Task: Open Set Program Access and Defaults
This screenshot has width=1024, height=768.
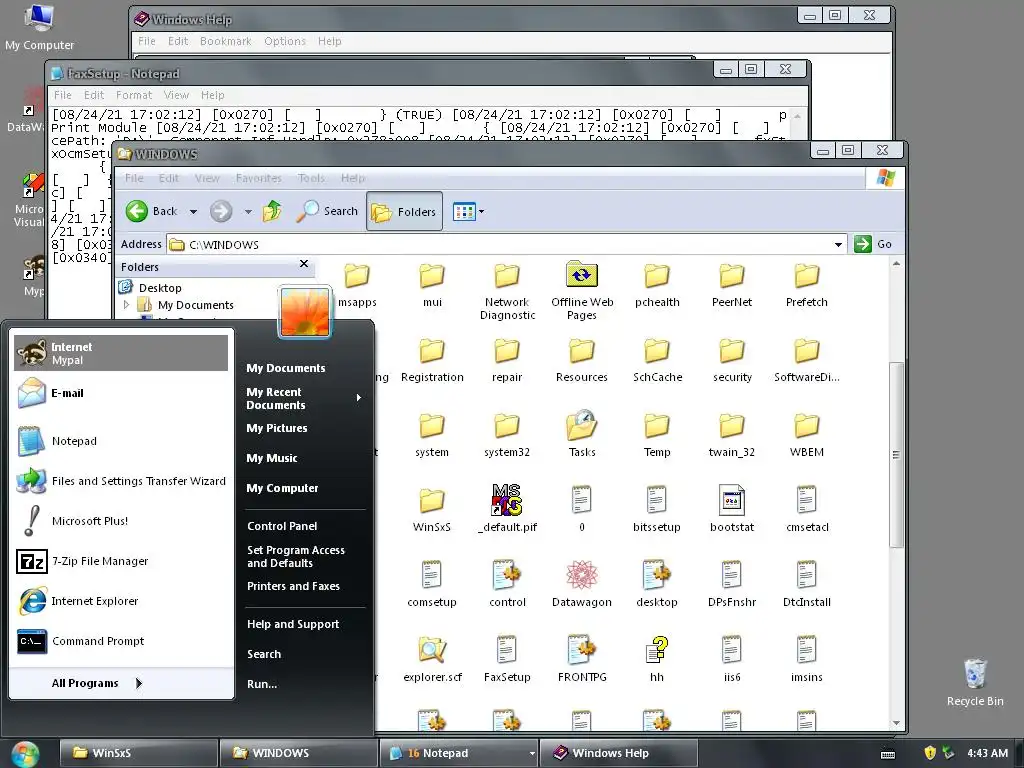Action: (296, 556)
